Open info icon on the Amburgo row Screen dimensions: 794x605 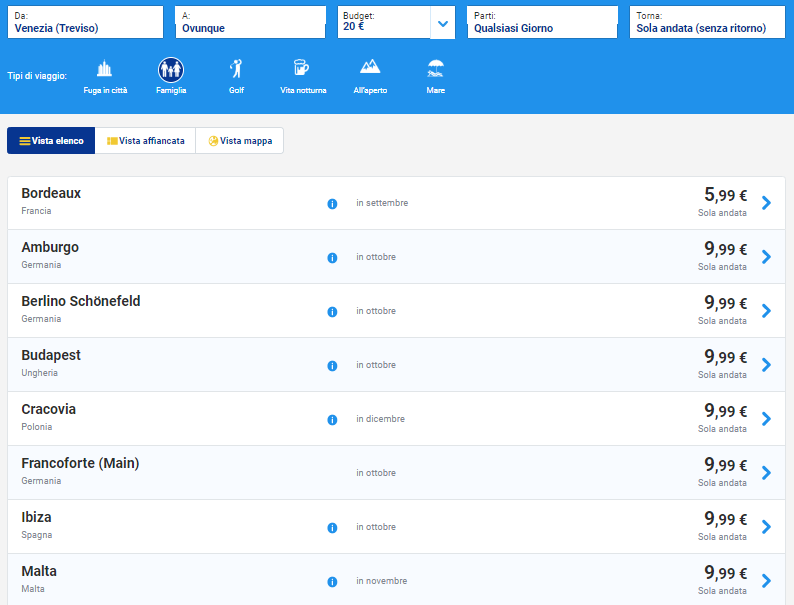pos(332,258)
